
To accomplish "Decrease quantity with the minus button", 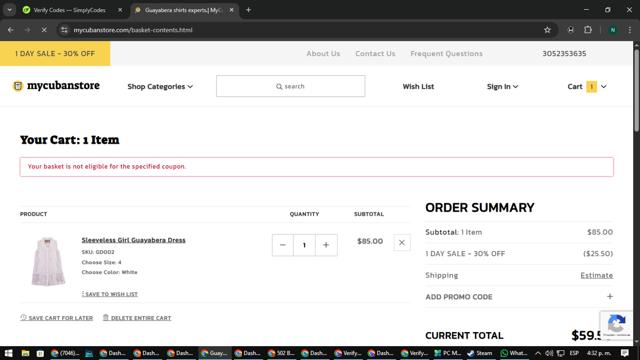I will (282, 245).
